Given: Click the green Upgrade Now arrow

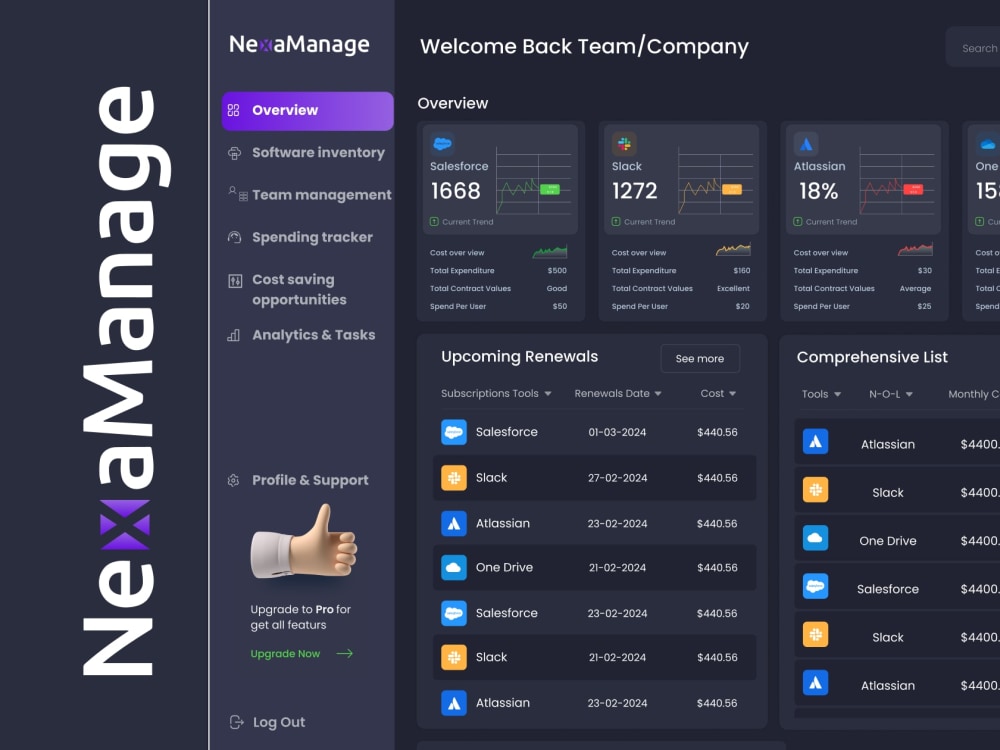Looking at the screenshot, I should [344, 654].
